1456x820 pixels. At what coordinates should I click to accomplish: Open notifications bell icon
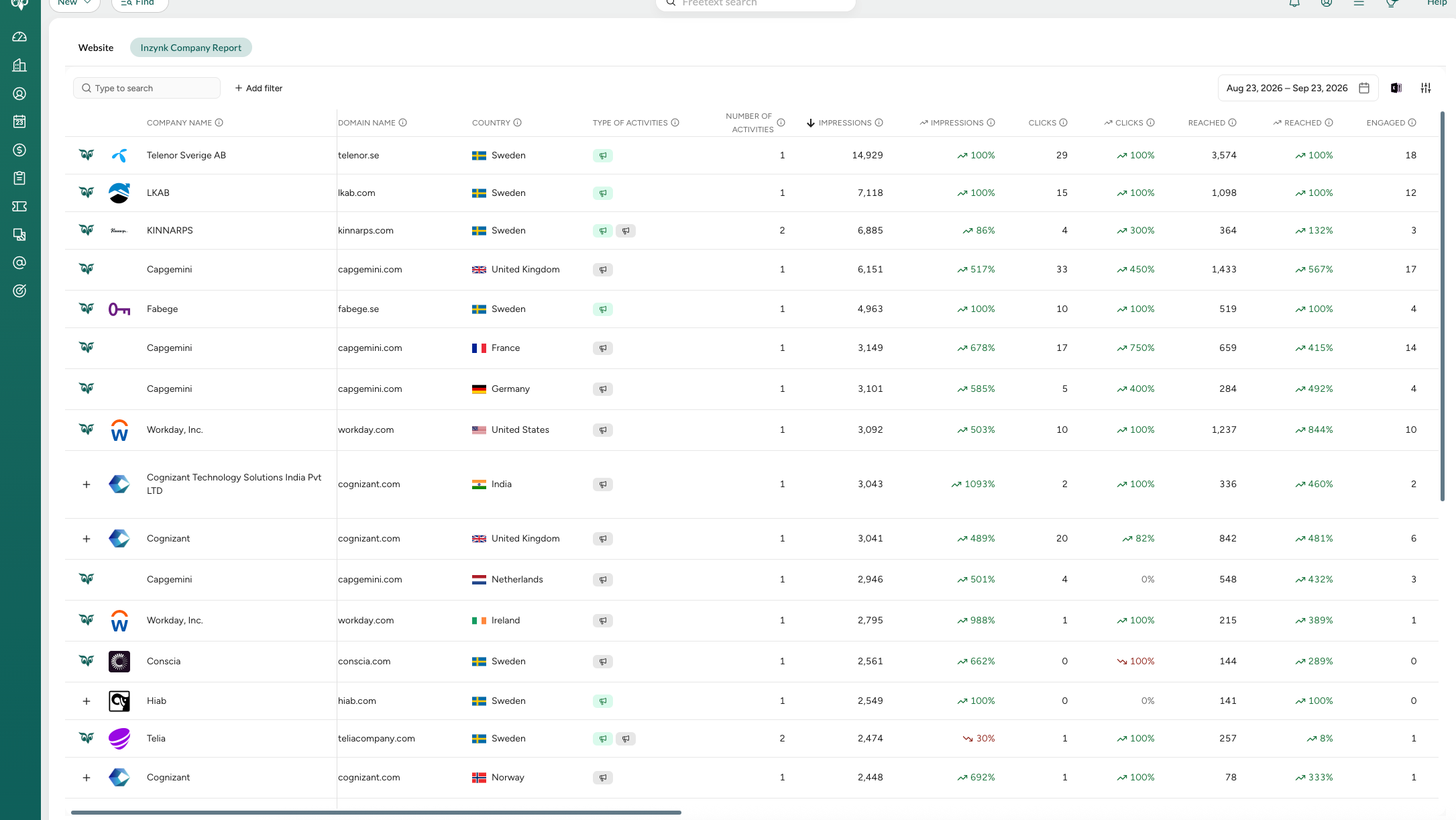pyautogui.click(x=1294, y=3)
